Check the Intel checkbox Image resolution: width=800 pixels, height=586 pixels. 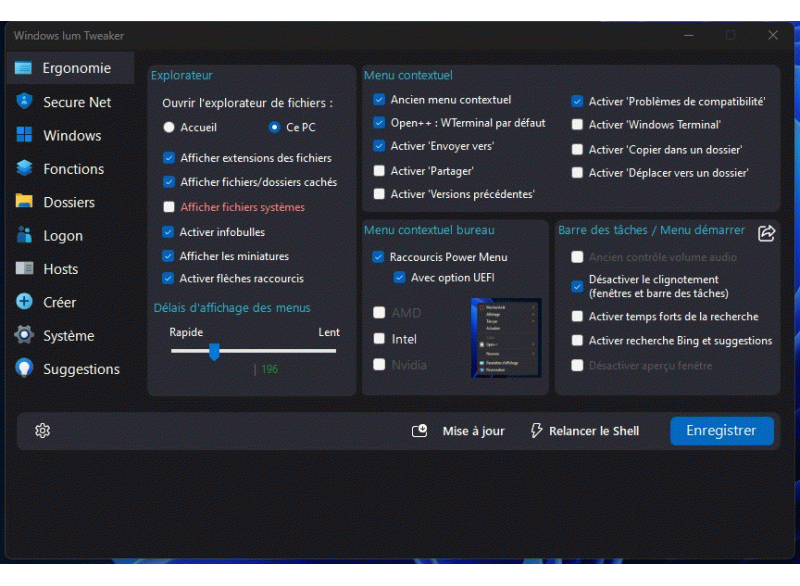tap(379, 339)
